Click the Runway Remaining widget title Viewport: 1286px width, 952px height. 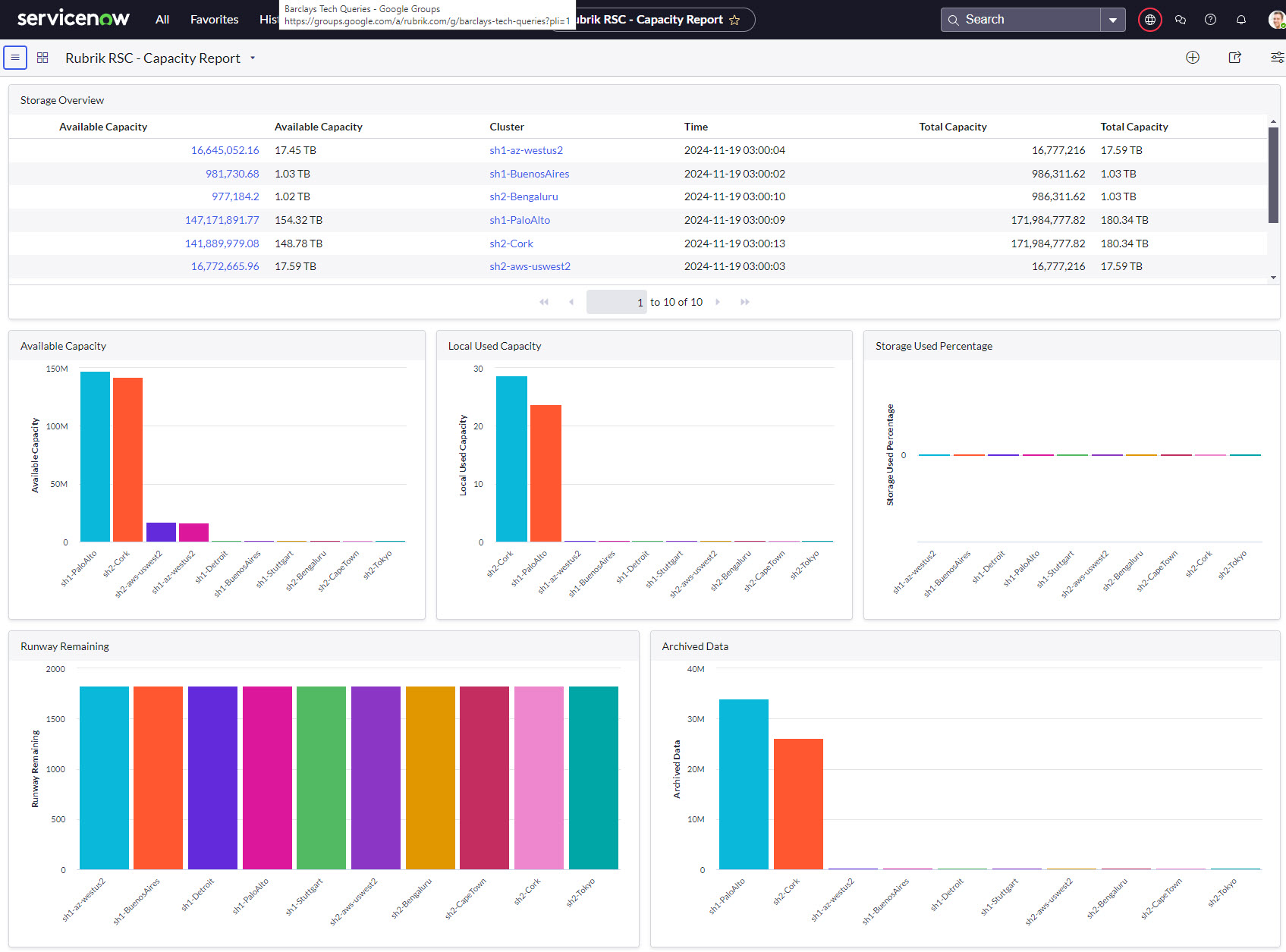tap(64, 646)
